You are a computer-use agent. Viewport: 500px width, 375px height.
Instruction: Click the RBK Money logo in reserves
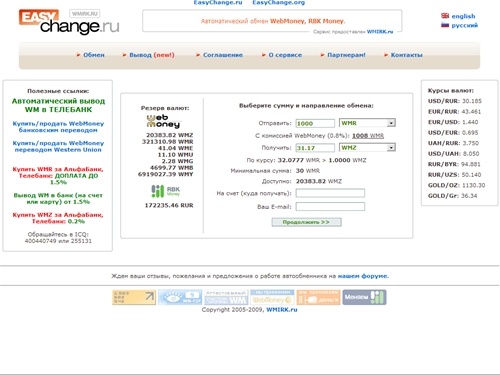(166, 191)
